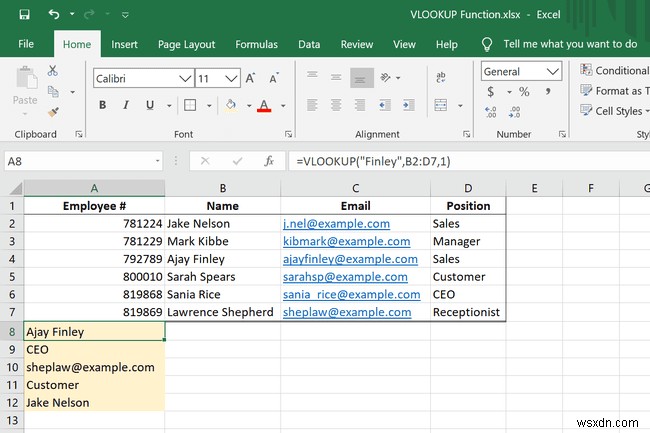Decrease Decimal places icon
Screen dimensions: 650x433
(x=514, y=112)
